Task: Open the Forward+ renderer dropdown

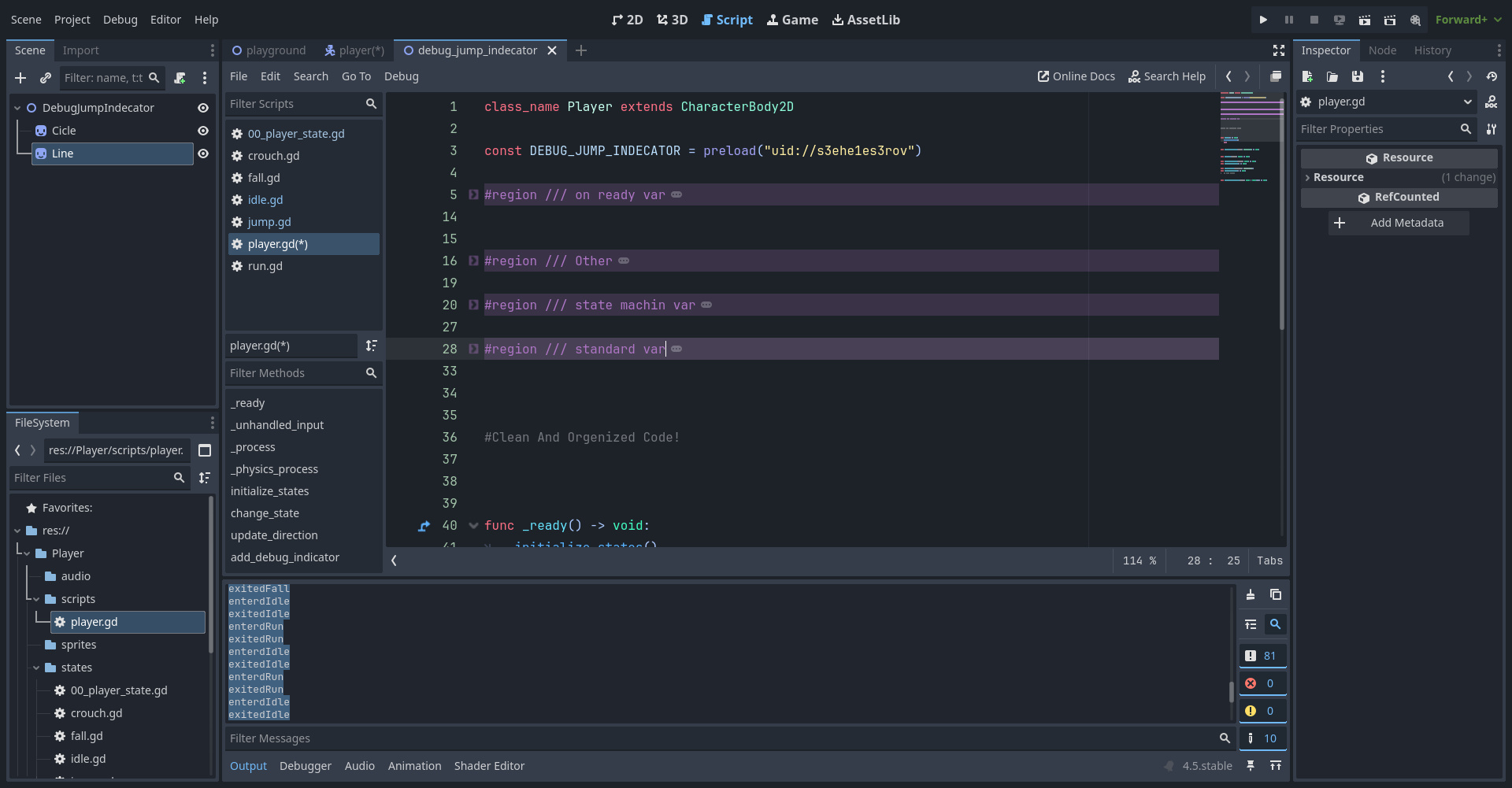Action: (1468, 20)
